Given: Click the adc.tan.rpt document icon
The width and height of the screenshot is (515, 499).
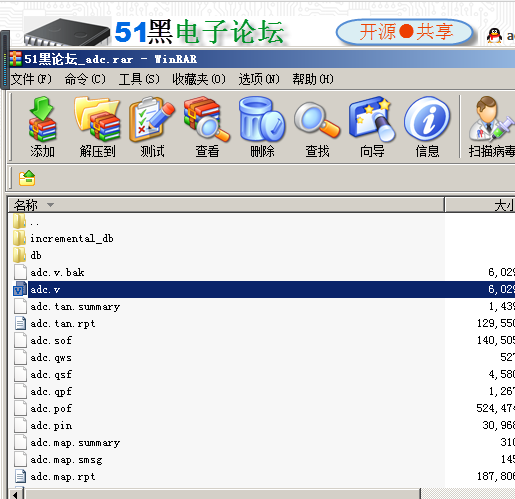Looking at the screenshot, I should click(x=20, y=323).
